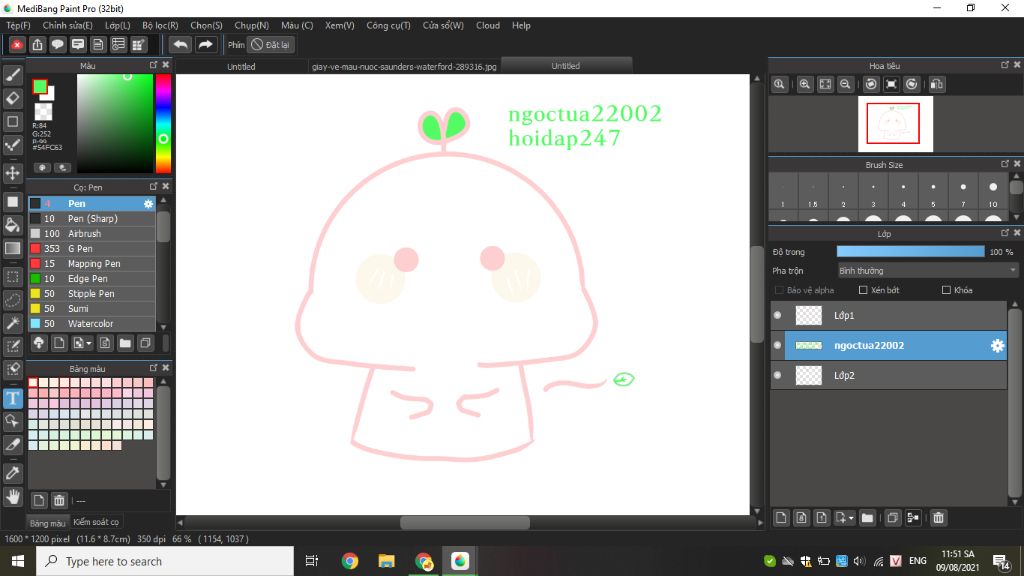1024x576 pixels.
Task: Select the G Pen brush
Action: pyautogui.click(x=91, y=249)
